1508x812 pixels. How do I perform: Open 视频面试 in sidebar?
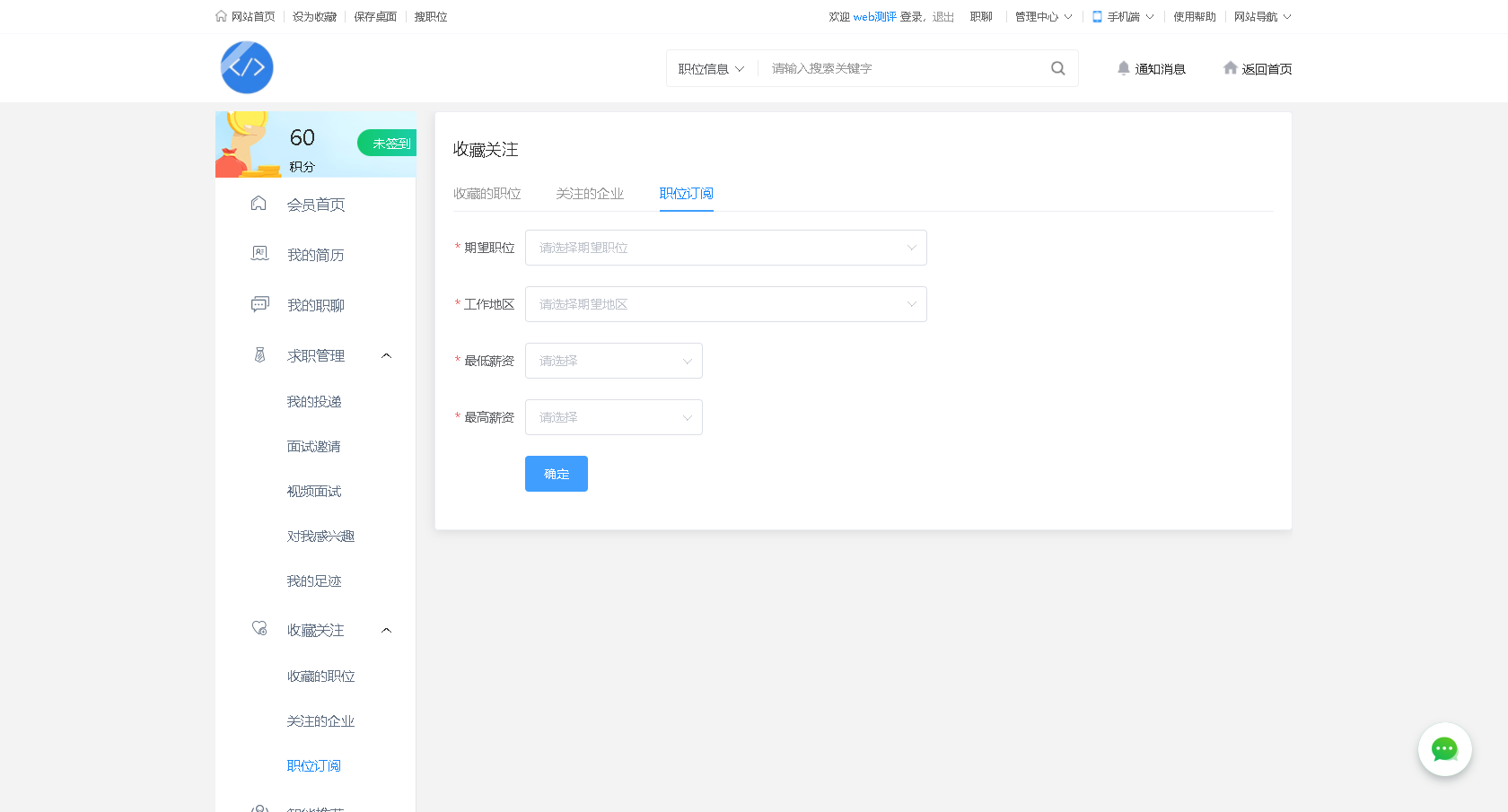point(314,492)
